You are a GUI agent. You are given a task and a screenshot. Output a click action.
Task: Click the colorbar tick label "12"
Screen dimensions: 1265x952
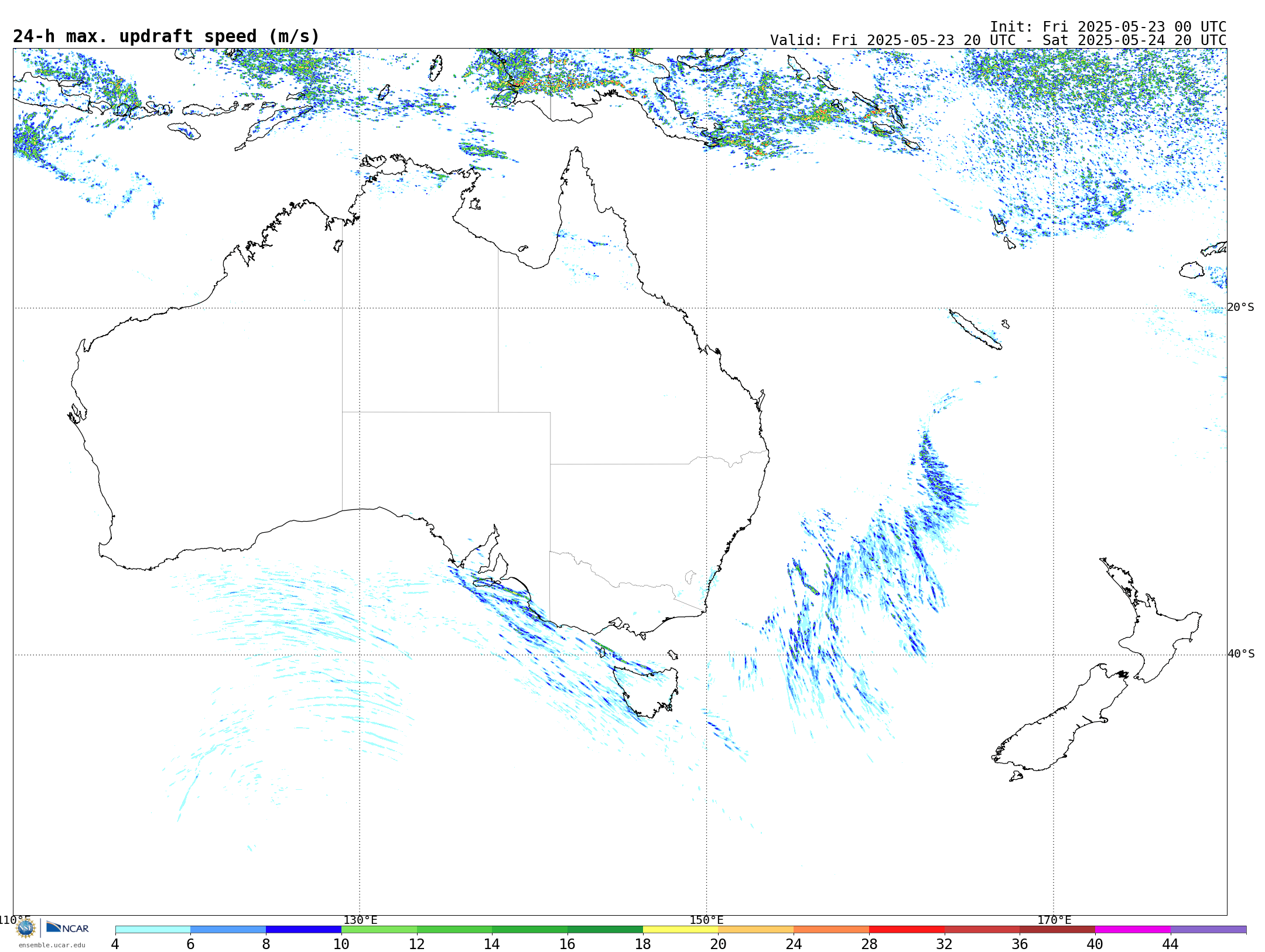[417, 944]
